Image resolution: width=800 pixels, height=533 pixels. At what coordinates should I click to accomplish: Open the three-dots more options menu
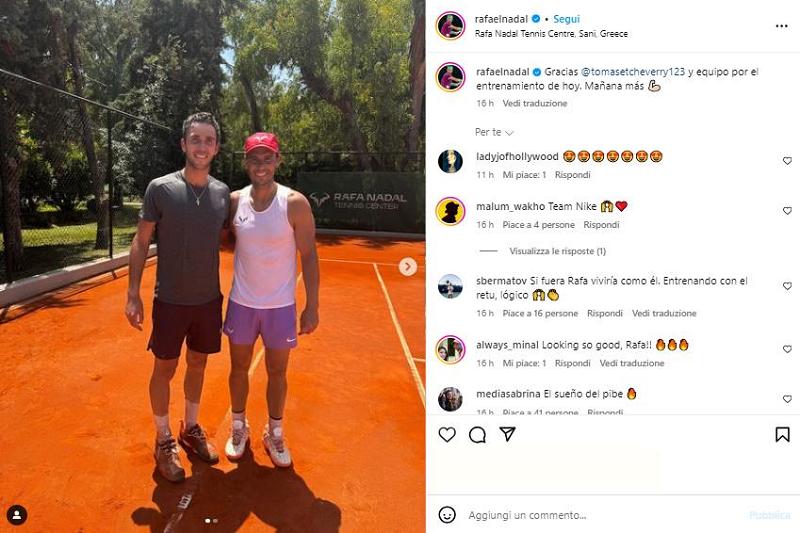[x=781, y=26]
